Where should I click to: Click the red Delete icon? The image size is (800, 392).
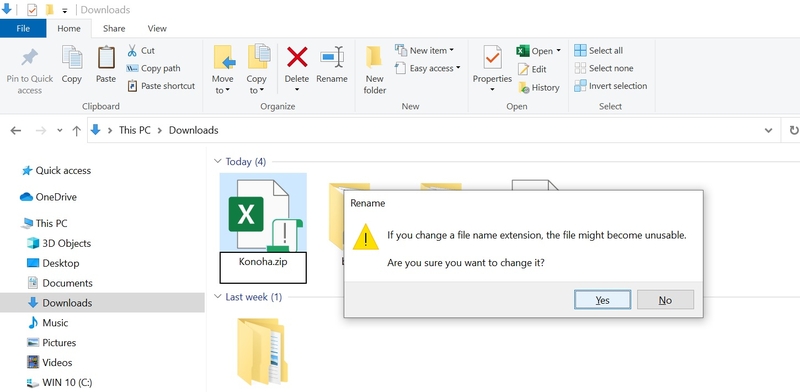(x=296, y=57)
